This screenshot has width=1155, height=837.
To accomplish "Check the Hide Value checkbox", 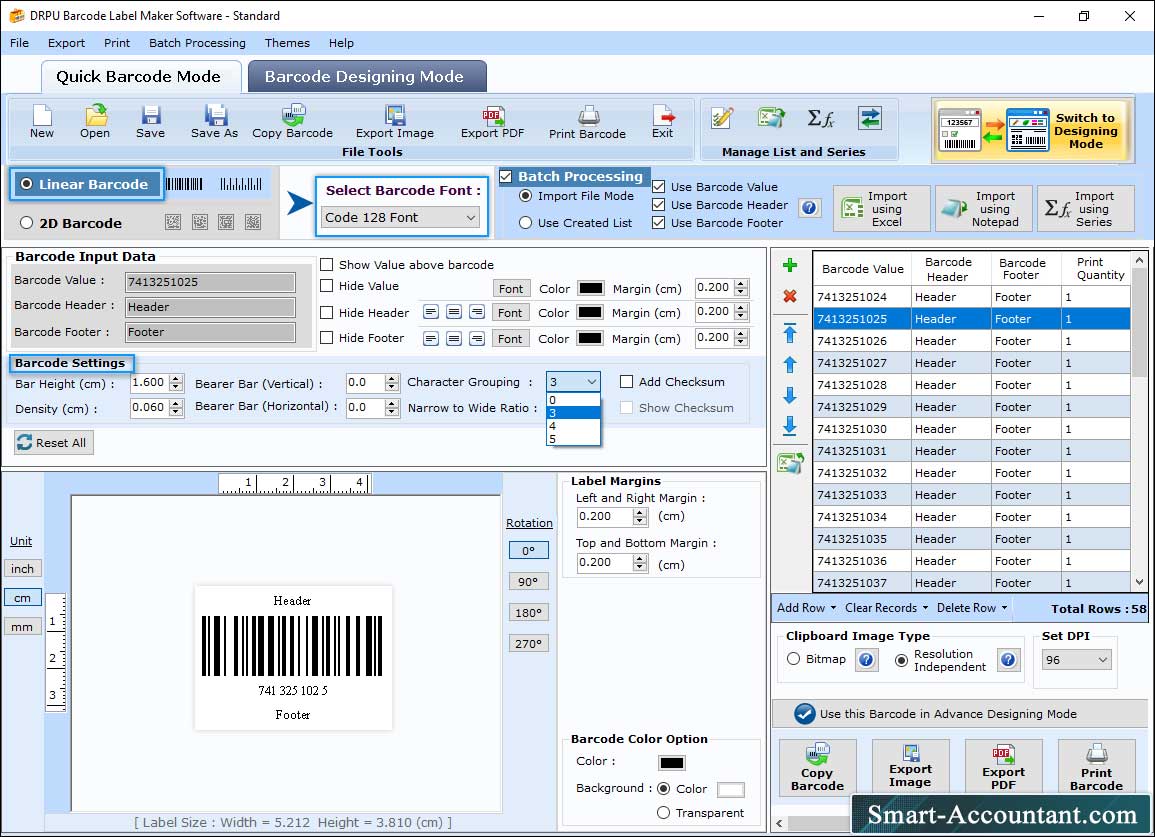I will tap(326, 286).
